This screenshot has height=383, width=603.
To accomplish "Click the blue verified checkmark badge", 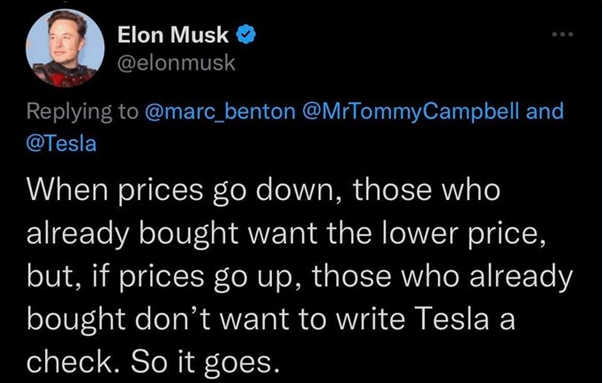I will (246, 35).
